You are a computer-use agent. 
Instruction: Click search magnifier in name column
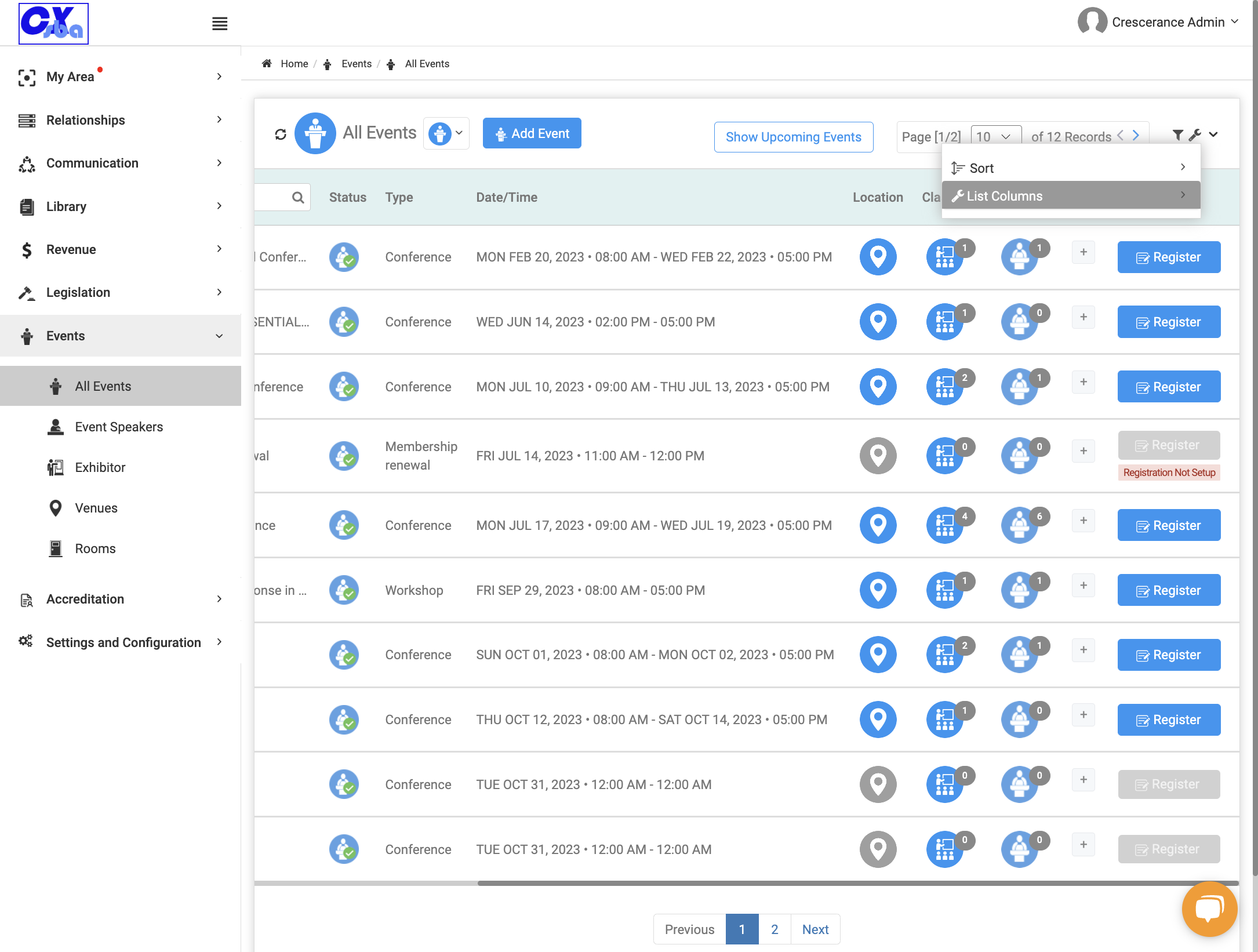coord(298,198)
